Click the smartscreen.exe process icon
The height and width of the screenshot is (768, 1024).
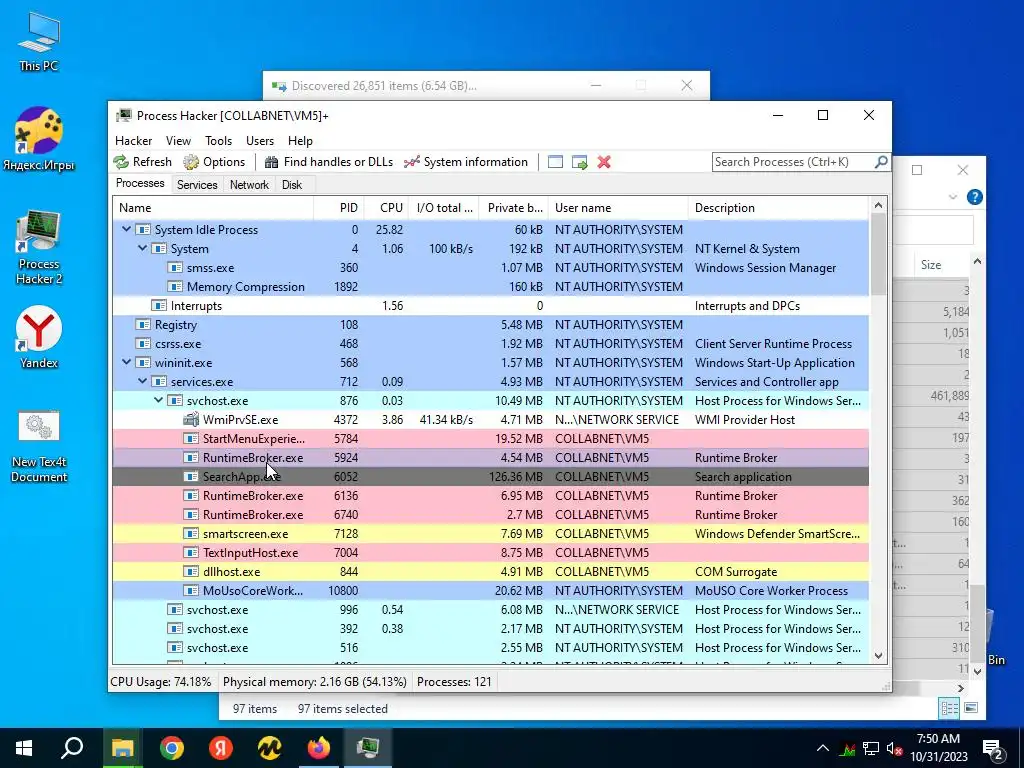[191, 534]
